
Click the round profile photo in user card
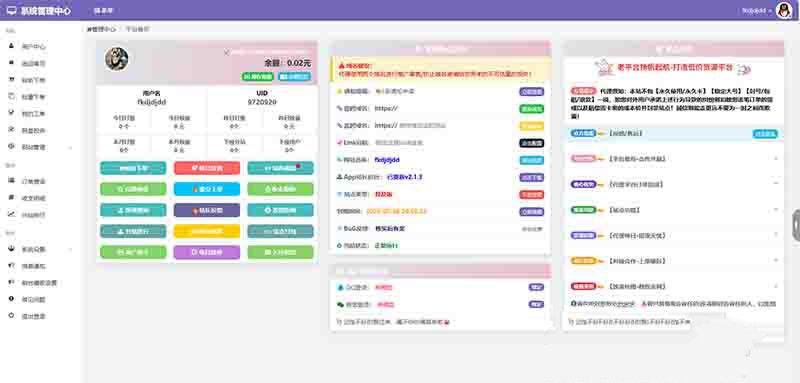pos(116,59)
